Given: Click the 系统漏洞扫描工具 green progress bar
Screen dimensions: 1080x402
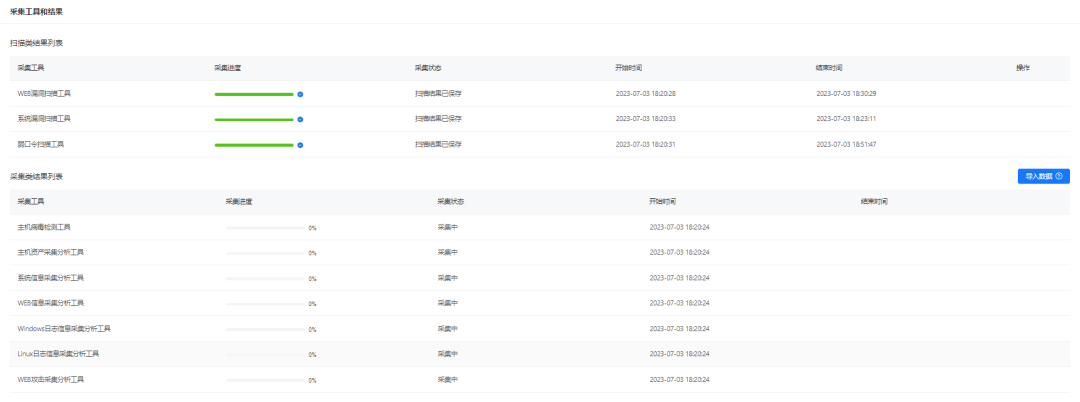Looking at the screenshot, I should pyautogui.click(x=254, y=119).
